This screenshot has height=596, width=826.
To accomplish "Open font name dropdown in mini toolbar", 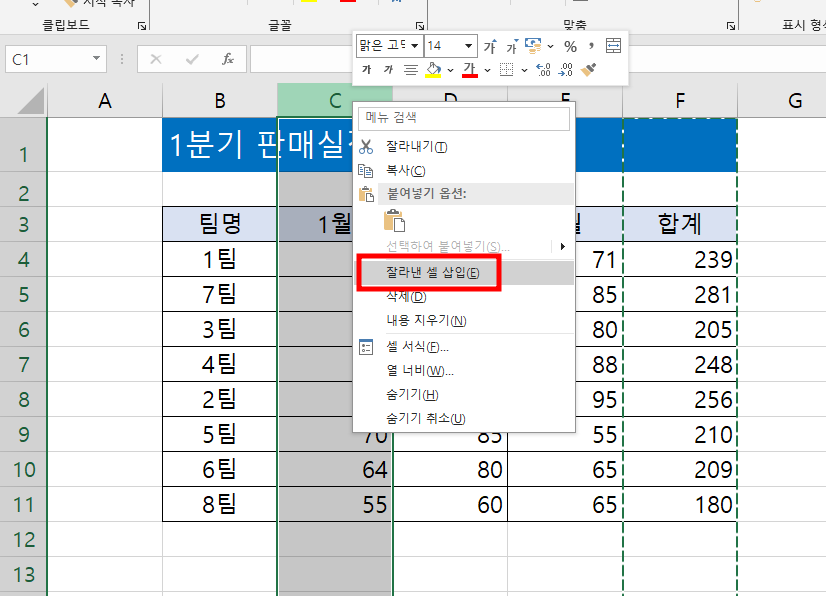I will point(415,46).
